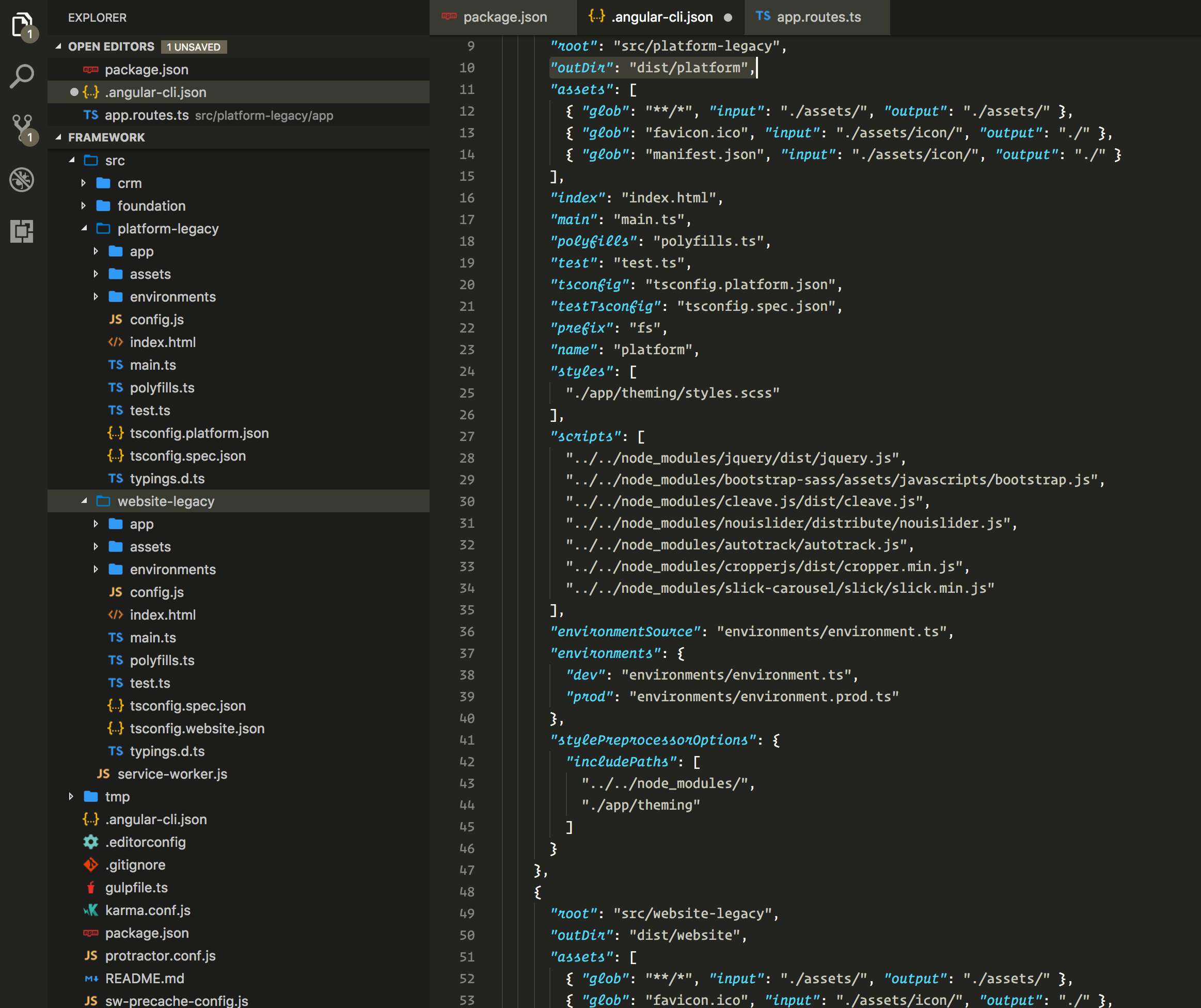Switch to the package.json tab

pos(503,17)
